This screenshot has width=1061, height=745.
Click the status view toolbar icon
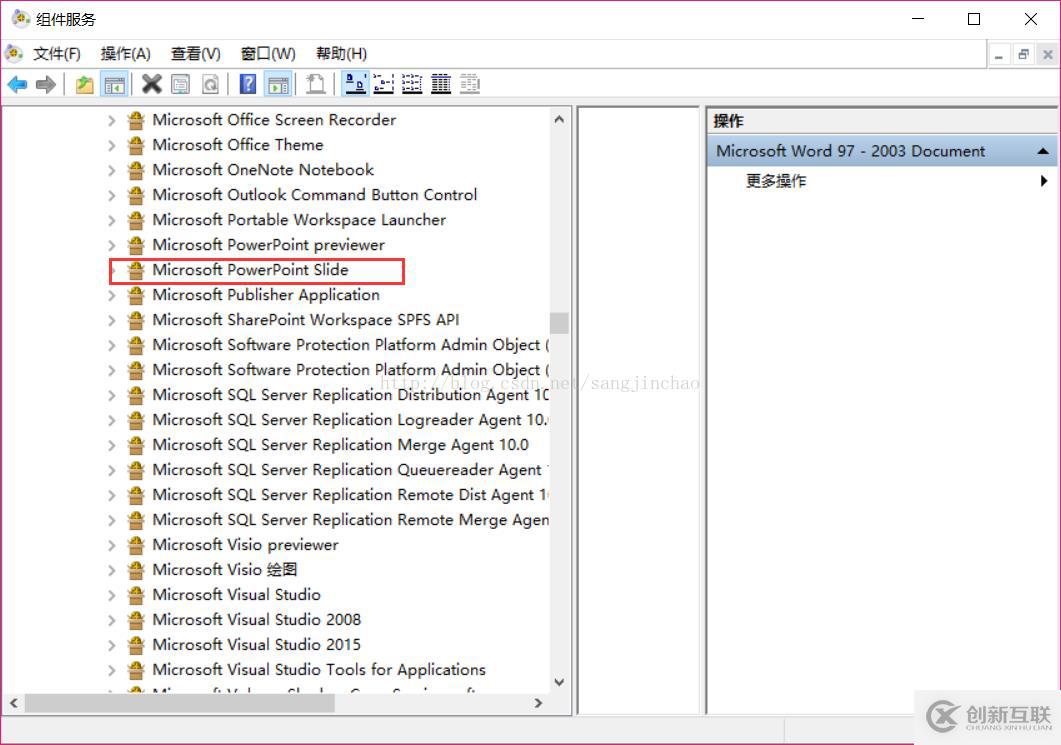click(470, 85)
